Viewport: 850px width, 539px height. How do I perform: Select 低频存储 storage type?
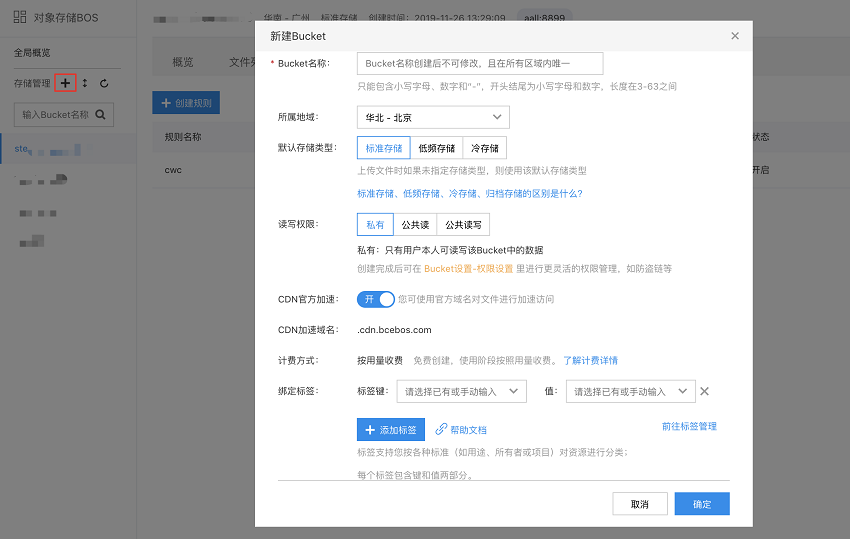pyautogui.click(x=436, y=148)
